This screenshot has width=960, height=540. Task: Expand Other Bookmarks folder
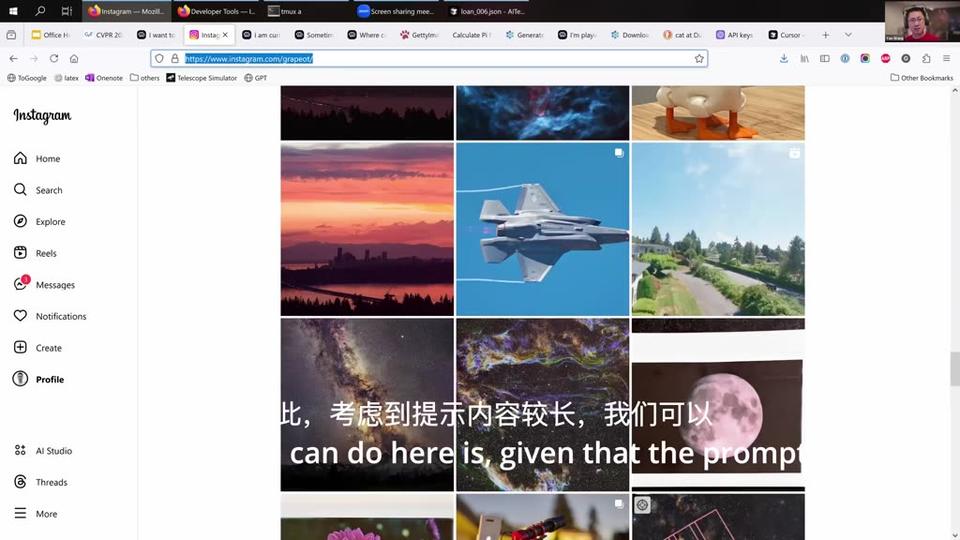coord(921,78)
